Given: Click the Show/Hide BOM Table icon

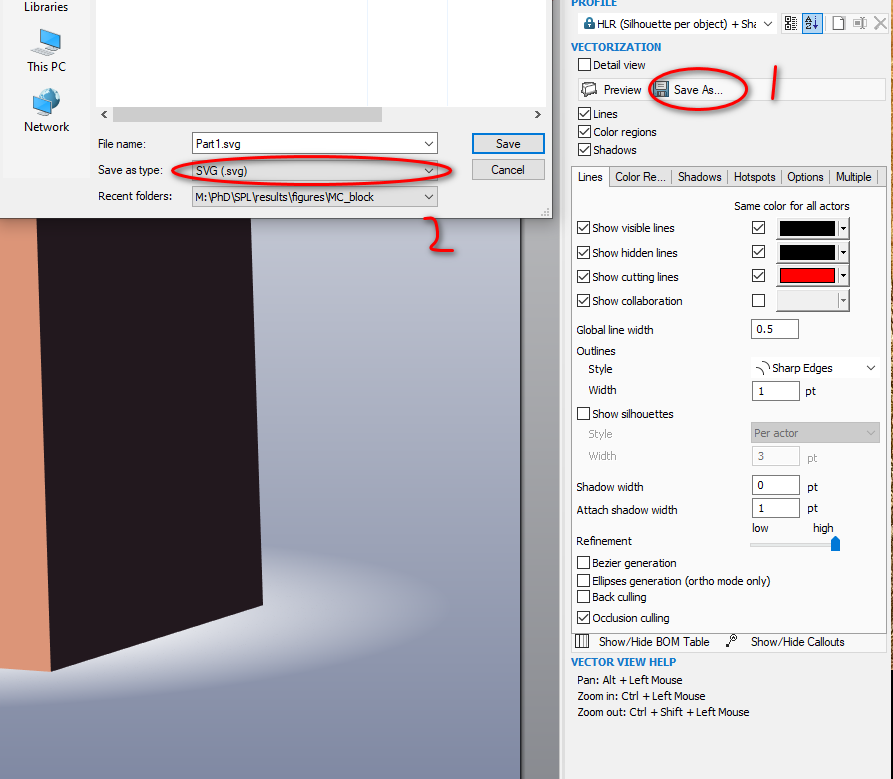Looking at the screenshot, I should click(x=582, y=641).
